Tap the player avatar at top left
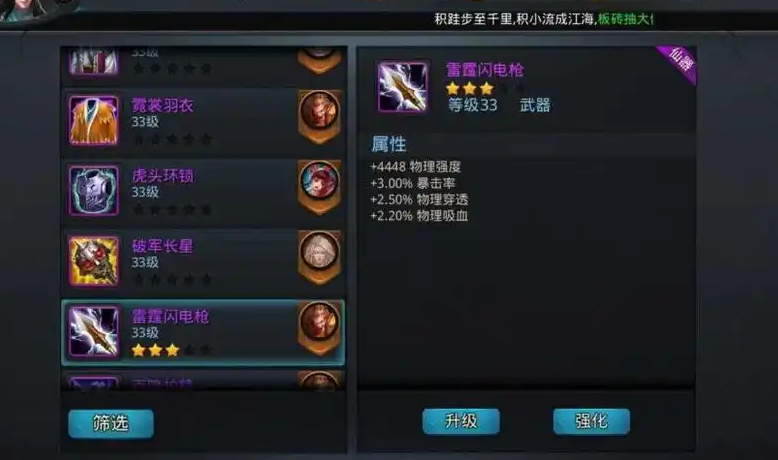778x460 pixels. tap(24, 10)
